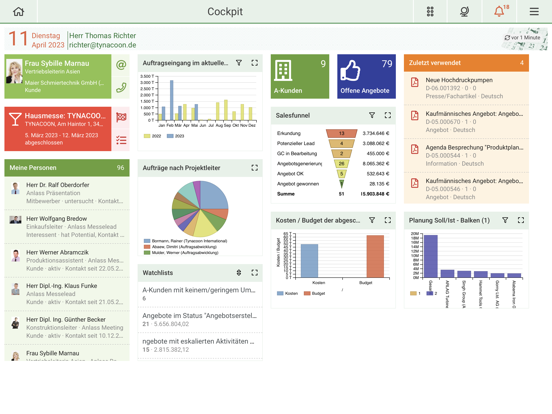Viewport: 552px width, 414px height.
Task: Open Watchlists sort/selector icon
Action: pos(239,272)
